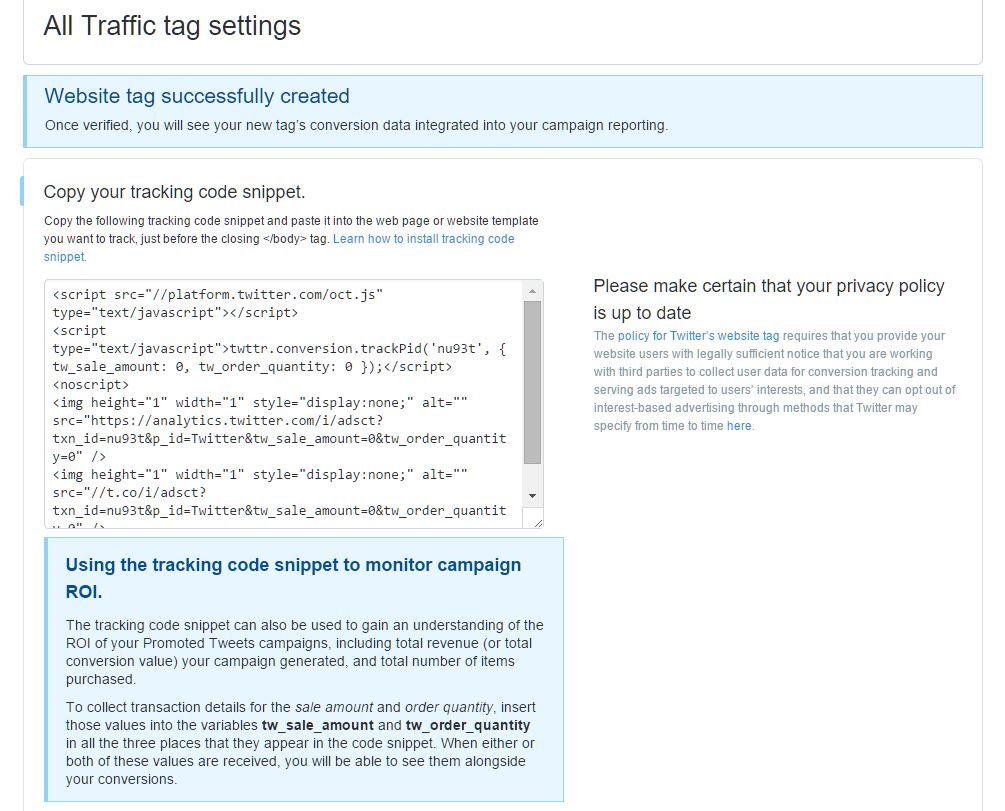The height and width of the screenshot is (811, 1005).
Task: Click the code box scroll up arrow
Action: pyautogui.click(x=532, y=291)
